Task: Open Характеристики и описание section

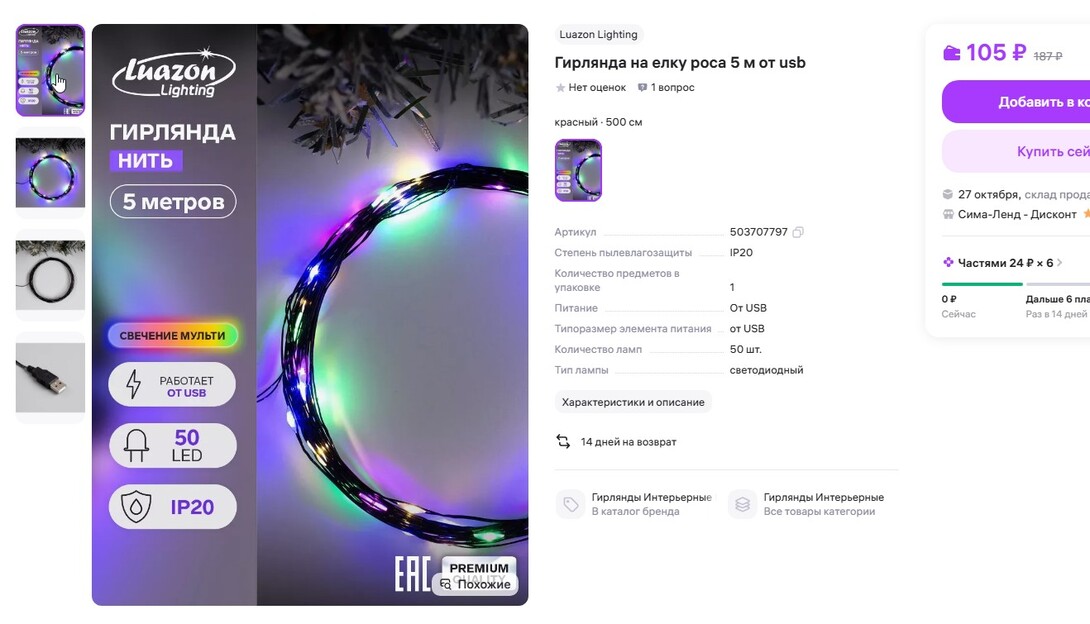Action: [x=633, y=402]
